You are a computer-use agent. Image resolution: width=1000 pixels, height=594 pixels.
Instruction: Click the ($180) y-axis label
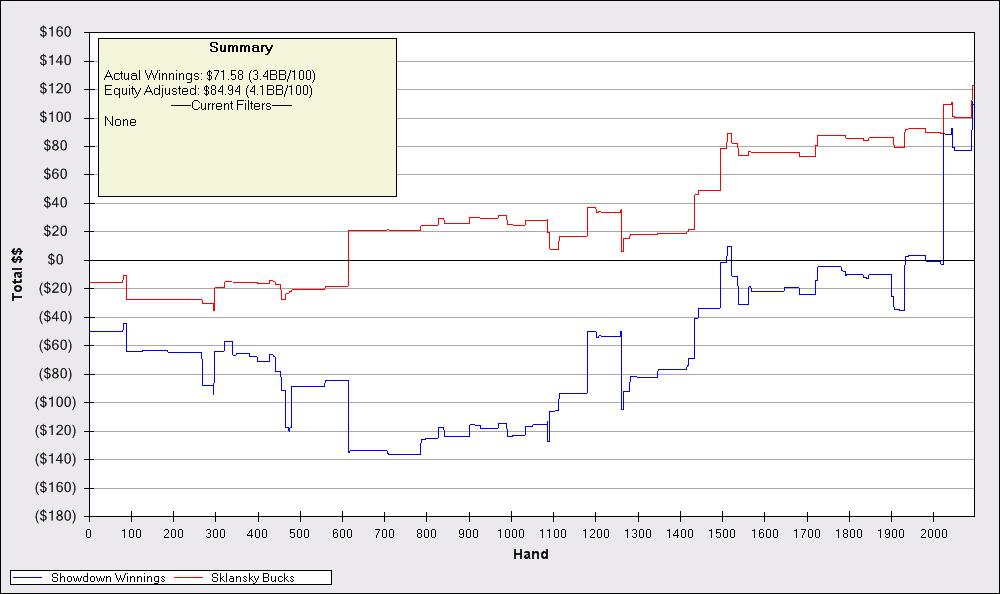(x=51, y=516)
